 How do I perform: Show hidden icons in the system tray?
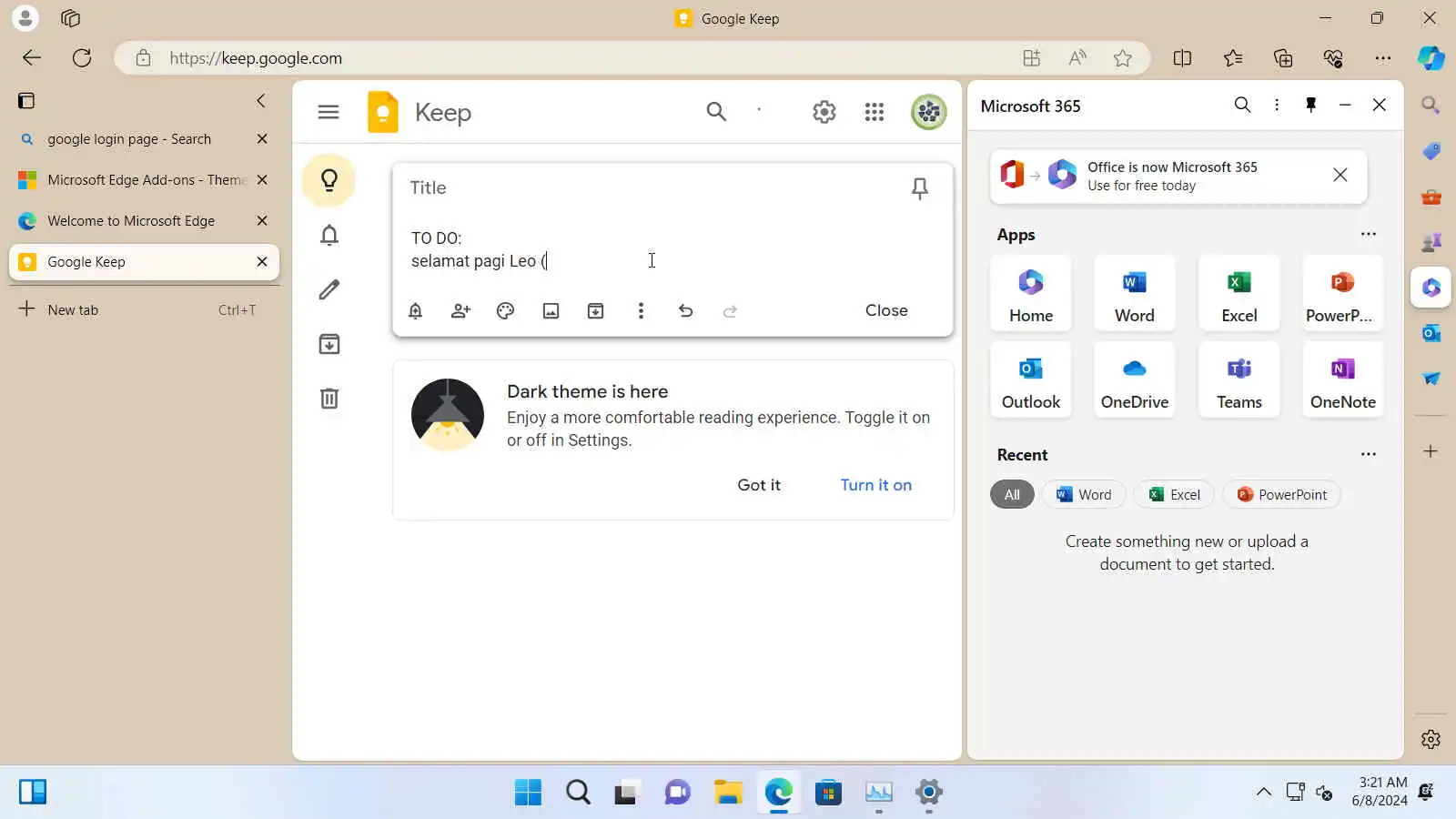[1264, 792]
